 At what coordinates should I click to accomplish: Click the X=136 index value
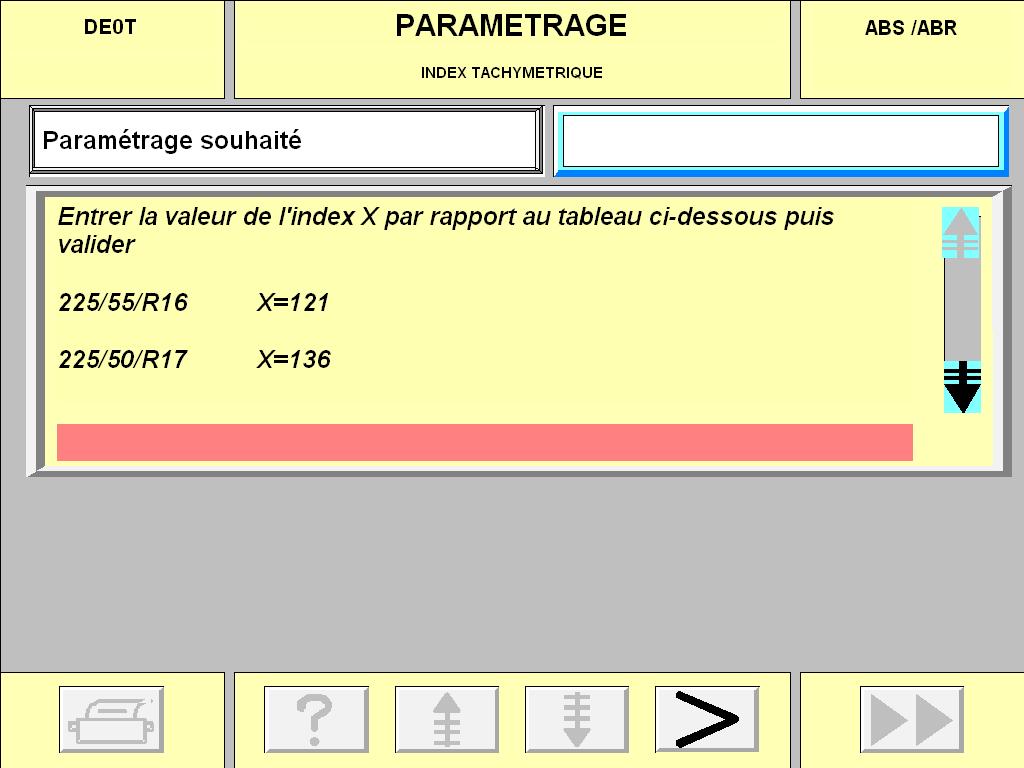293,360
